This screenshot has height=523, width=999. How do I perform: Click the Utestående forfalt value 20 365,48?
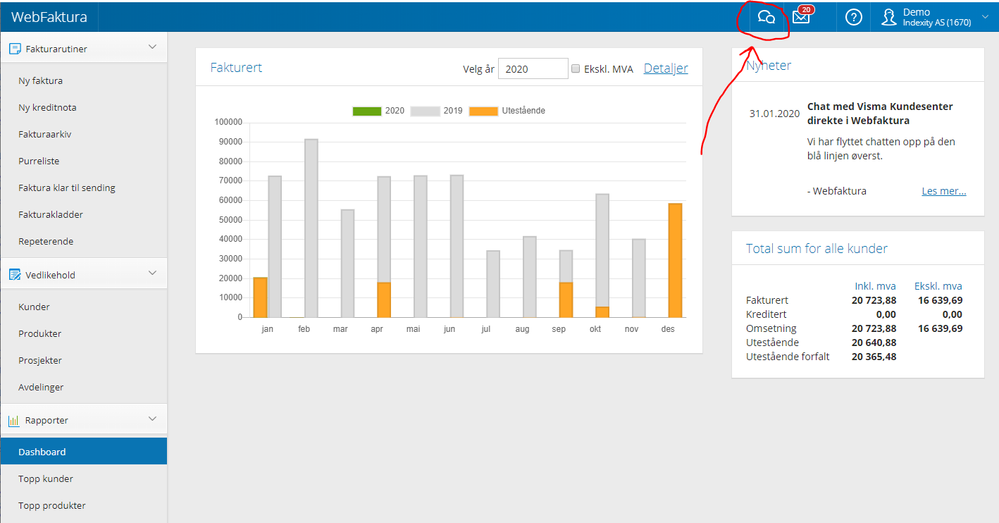click(x=873, y=357)
